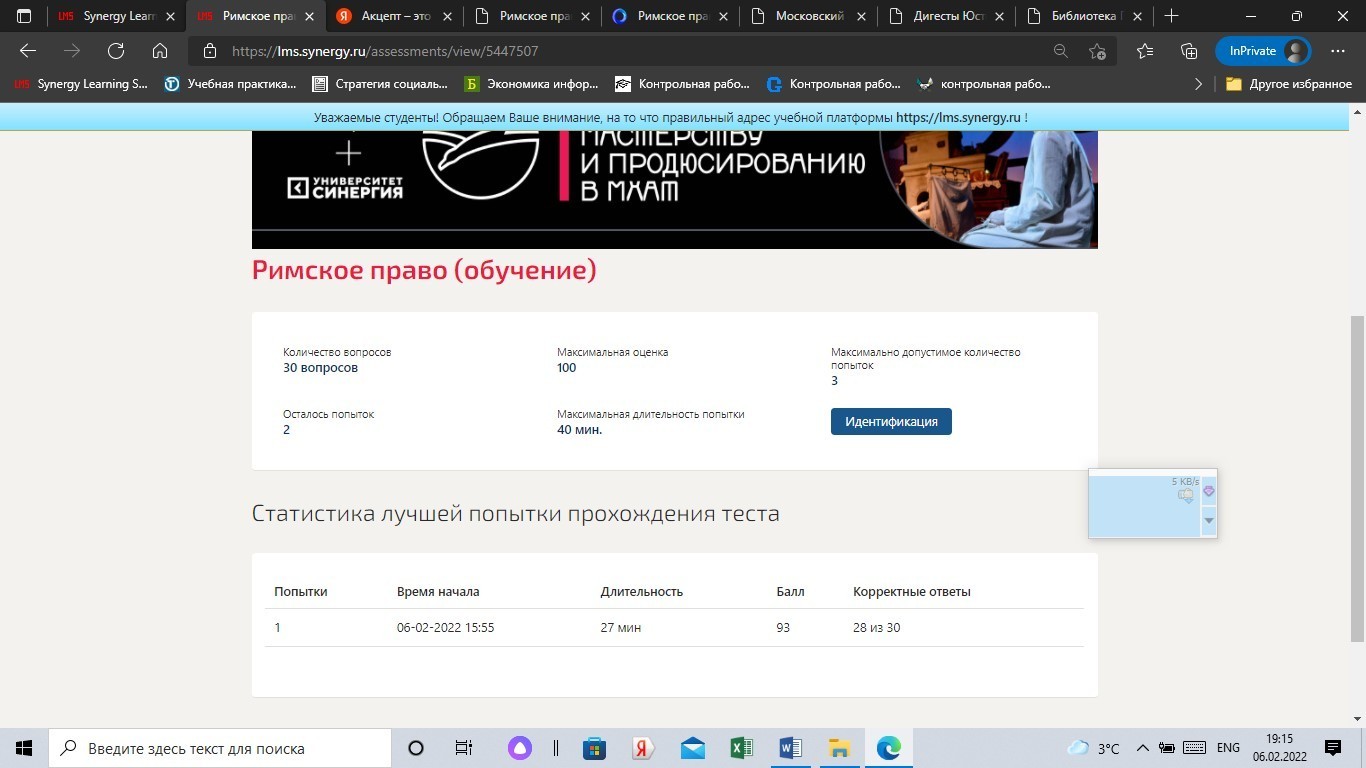Close the Акцепт – это tab

[x=446, y=16]
